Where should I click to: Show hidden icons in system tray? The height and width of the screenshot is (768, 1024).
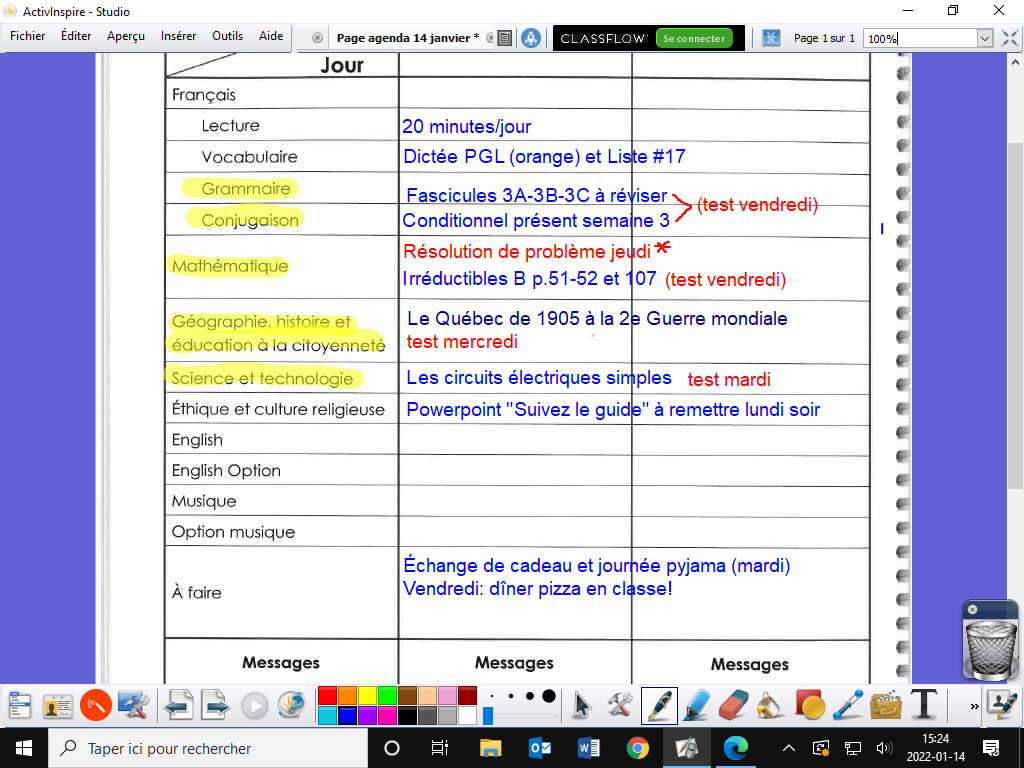point(789,748)
